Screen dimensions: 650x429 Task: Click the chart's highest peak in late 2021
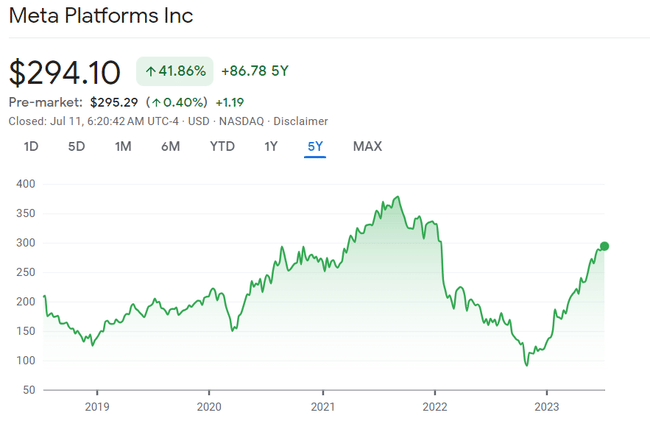tap(398, 197)
